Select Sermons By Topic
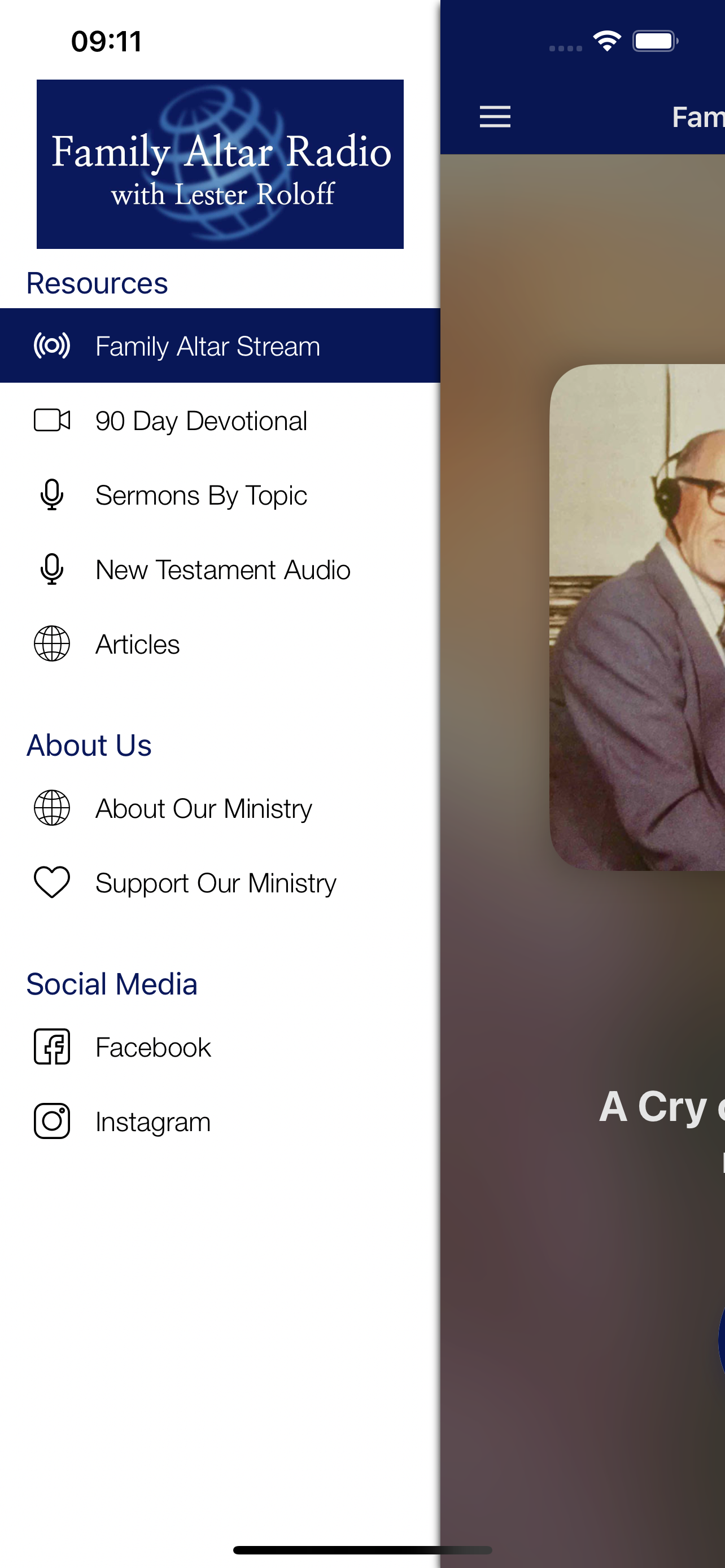Screen dimensions: 725x1568 [220, 494]
